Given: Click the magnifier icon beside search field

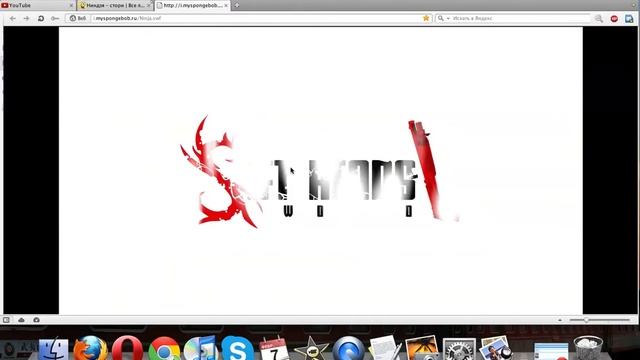Looking at the screenshot, I should (x=598, y=18).
